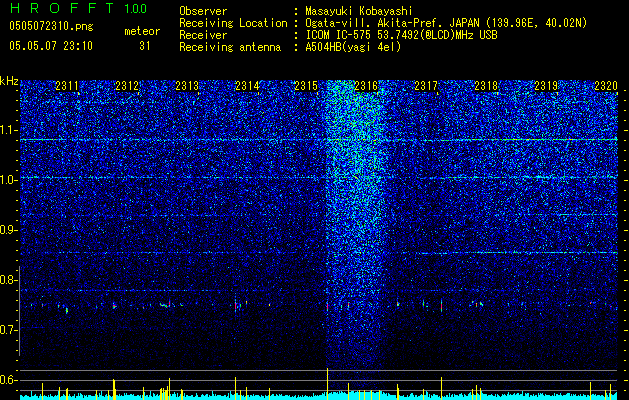Click the tallest yellow power spike near 2315
This screenshot has height=400, width=629.
(327, 382)
